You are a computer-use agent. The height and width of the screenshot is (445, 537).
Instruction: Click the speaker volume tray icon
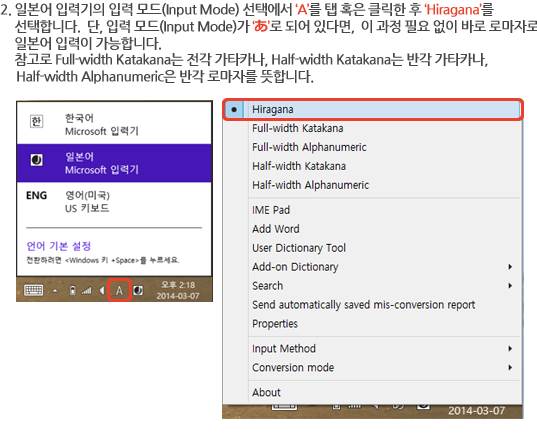102,291
